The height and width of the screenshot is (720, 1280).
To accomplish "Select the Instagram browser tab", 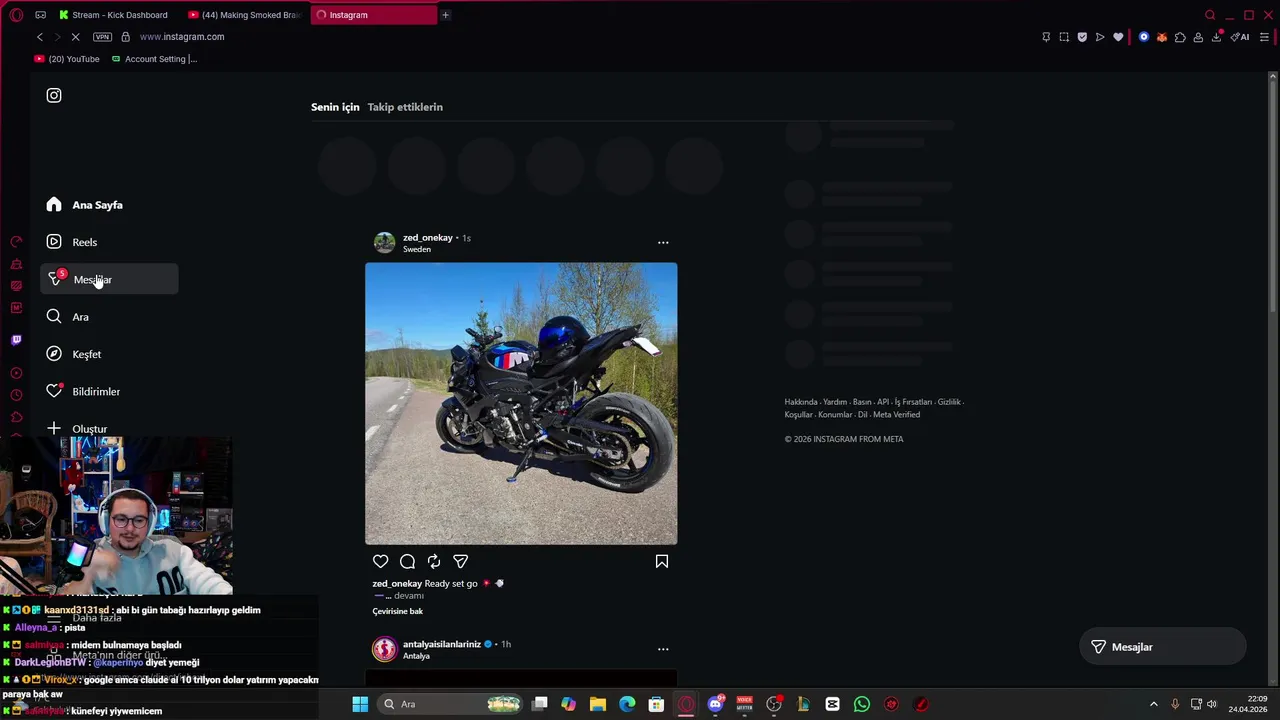I will [x=374, y=15].
